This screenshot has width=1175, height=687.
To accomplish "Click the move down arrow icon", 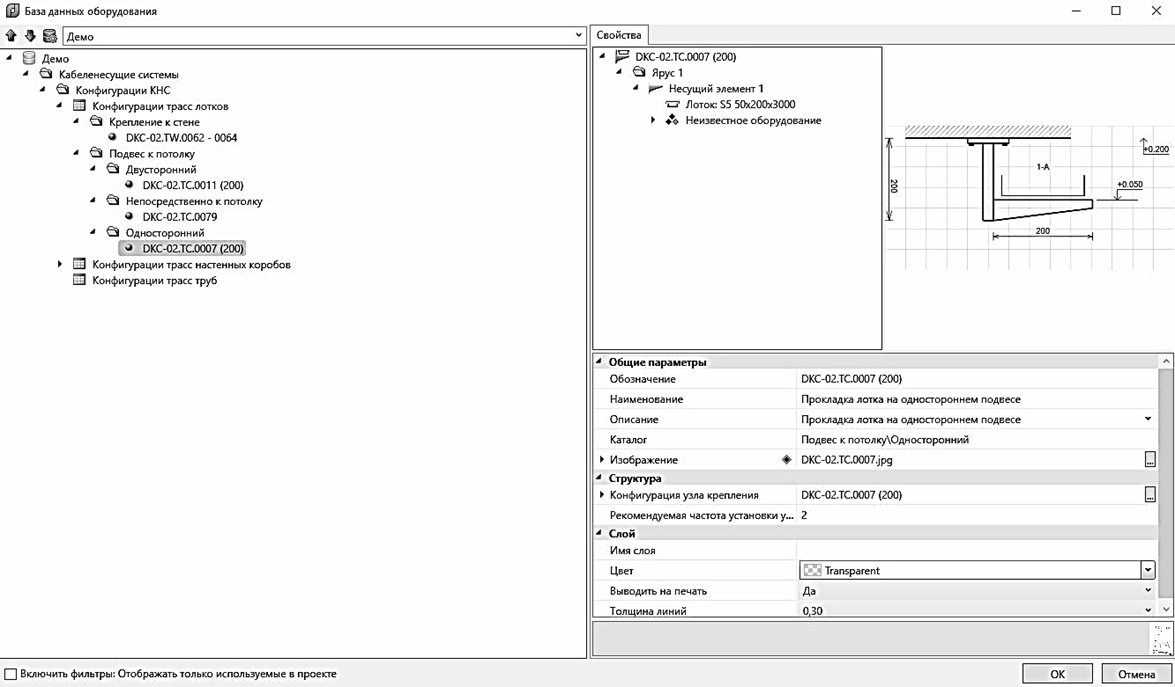I will coord(29,36).
